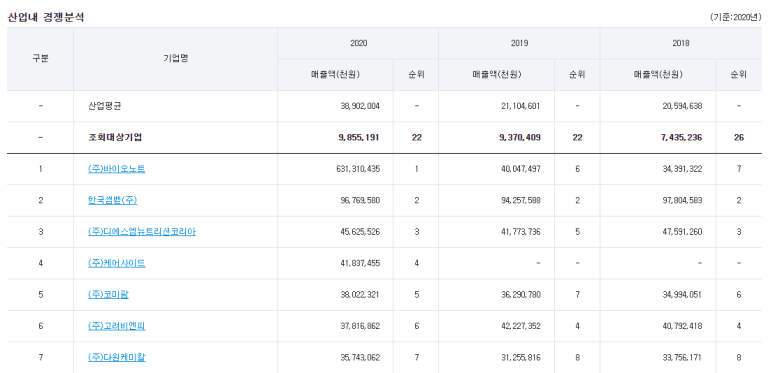This screenshot has height=373, width=773.
Task: Select the value 45,625,526
Action: coord(360,232)
